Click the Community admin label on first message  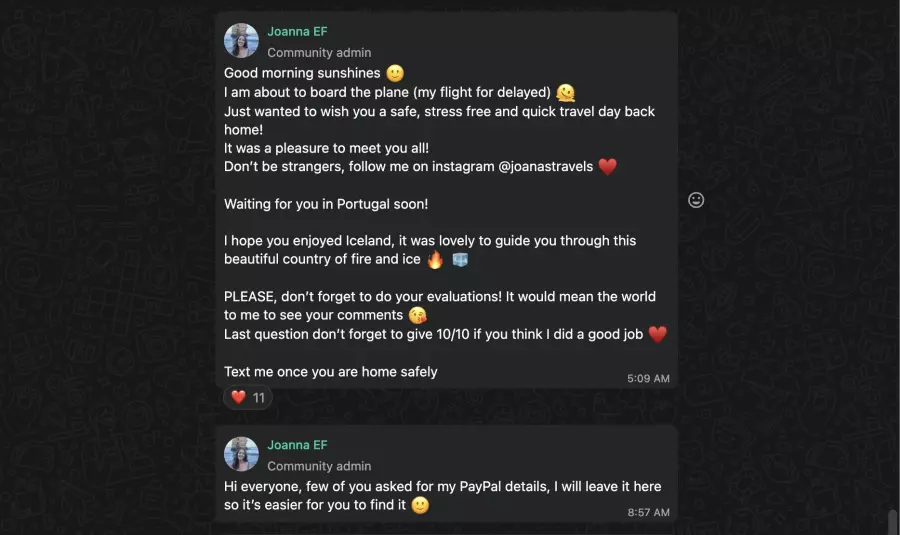coord(319,53)
